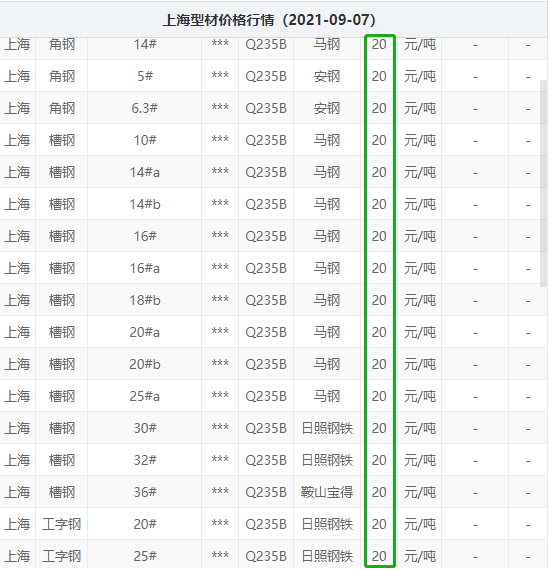Select the 16#a 槽钢 specification cell

coord(145,268)
